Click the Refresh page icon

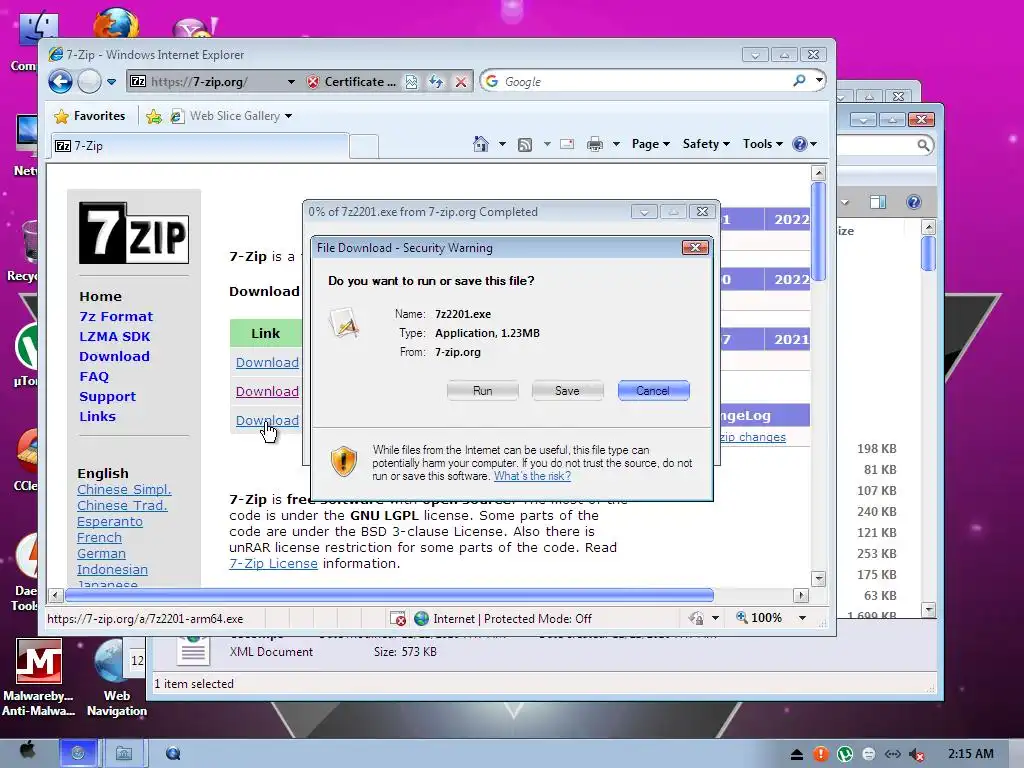click(436, 82)
